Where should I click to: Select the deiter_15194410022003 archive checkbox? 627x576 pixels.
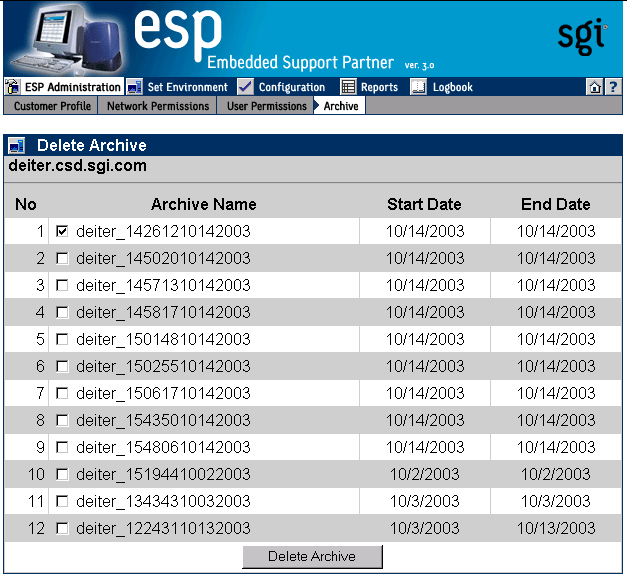62,474
